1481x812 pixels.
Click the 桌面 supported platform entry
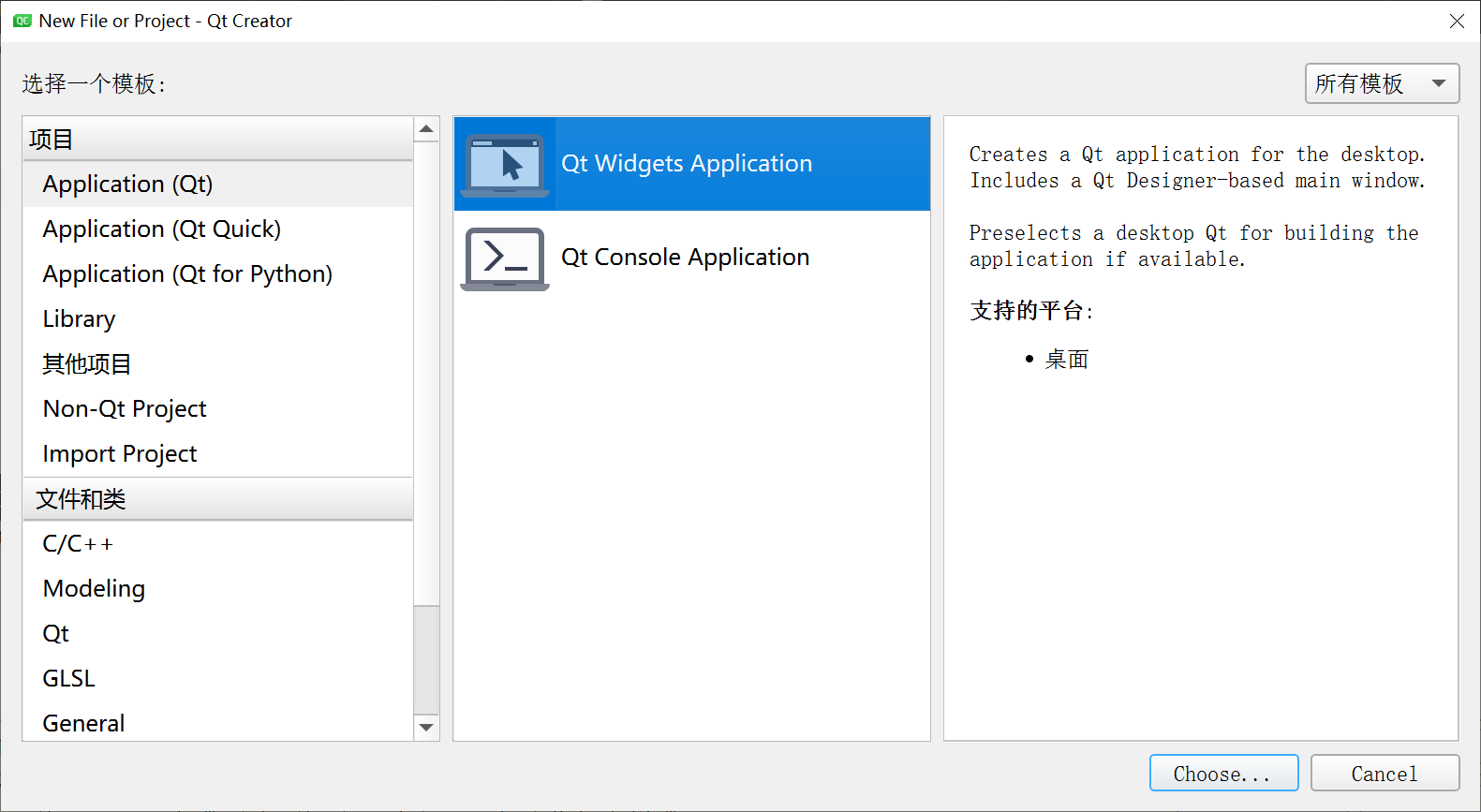pos(1067,360)
